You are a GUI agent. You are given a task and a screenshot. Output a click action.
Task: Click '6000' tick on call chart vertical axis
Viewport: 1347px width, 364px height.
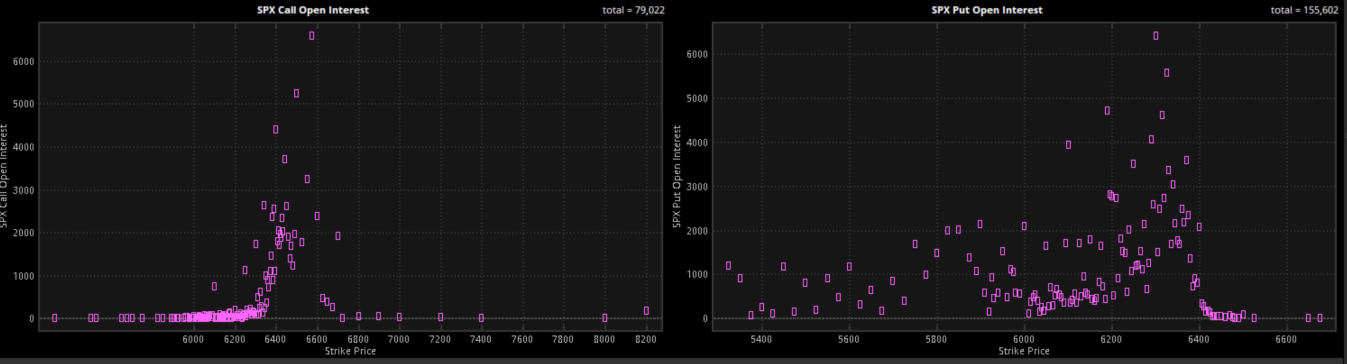point(25,61)
